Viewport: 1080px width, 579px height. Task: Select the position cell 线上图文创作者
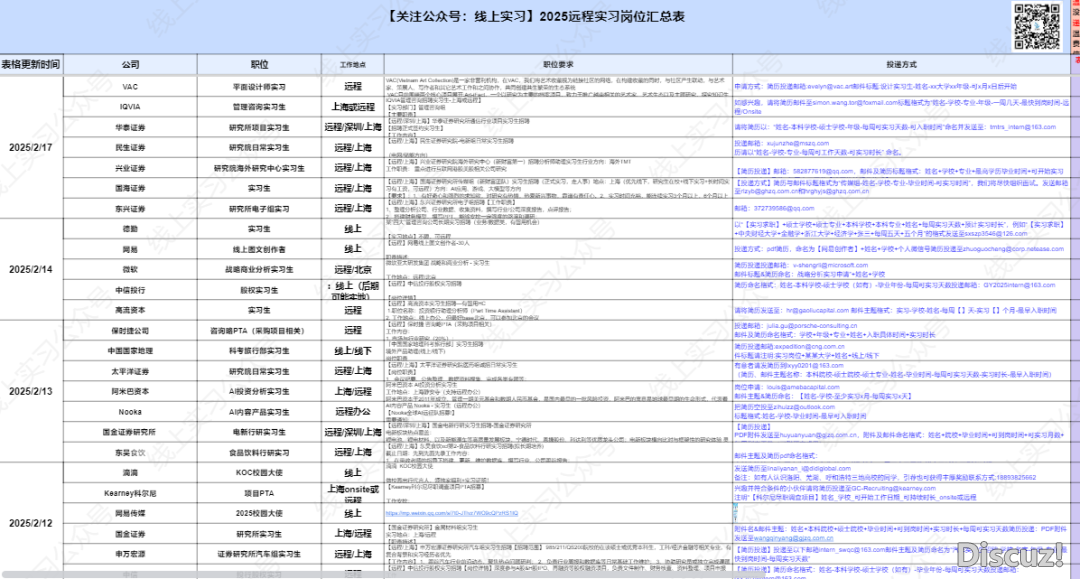point(259,249)
